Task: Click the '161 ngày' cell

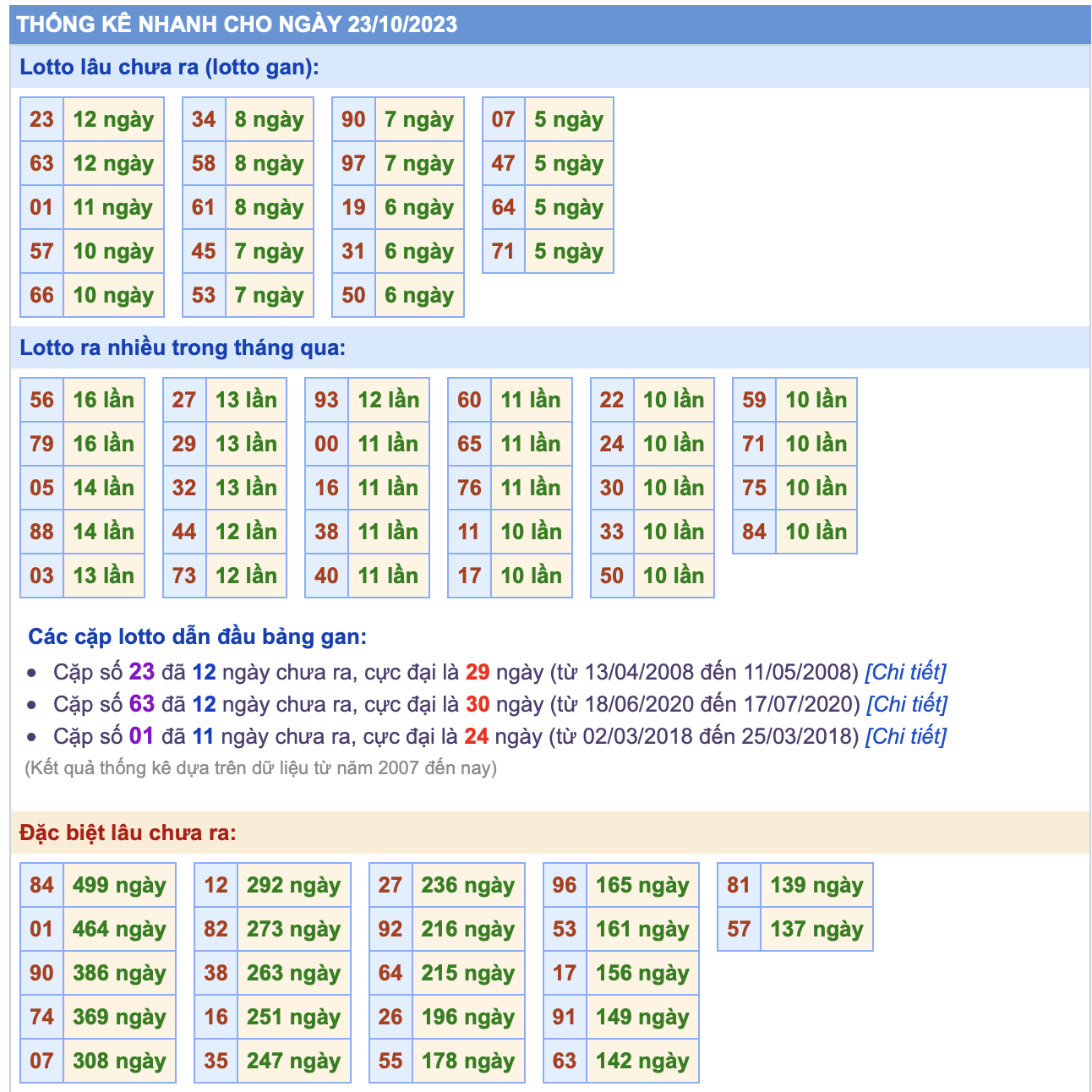Action: tap(642, 929)
